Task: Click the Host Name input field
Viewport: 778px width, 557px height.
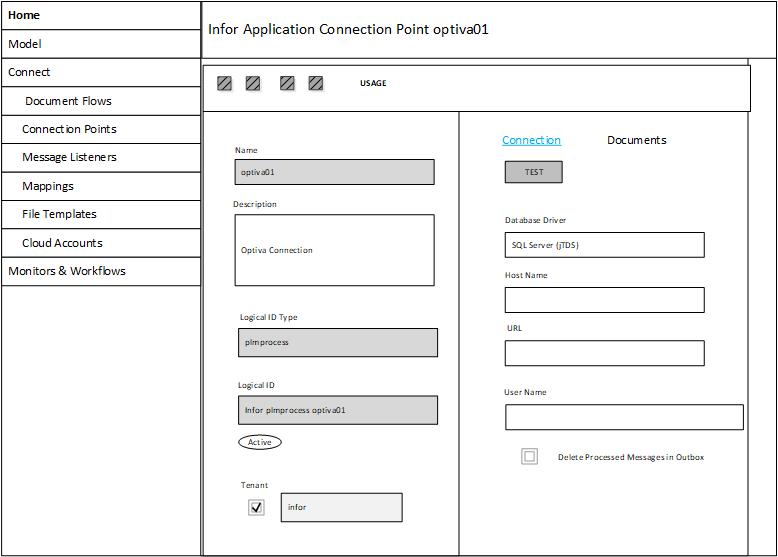Action: (604, 300)
